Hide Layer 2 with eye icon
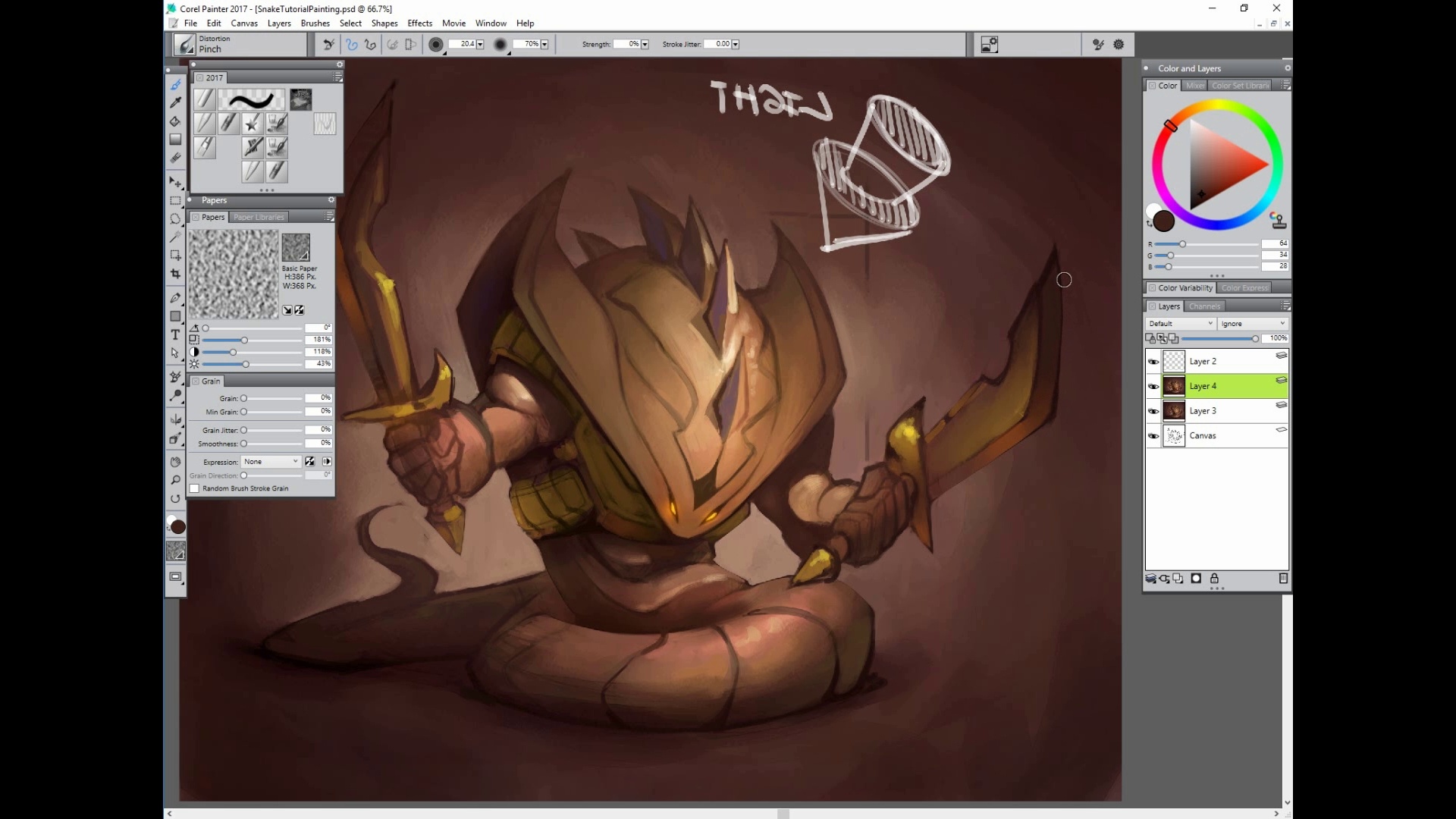 click(1153, 362)
